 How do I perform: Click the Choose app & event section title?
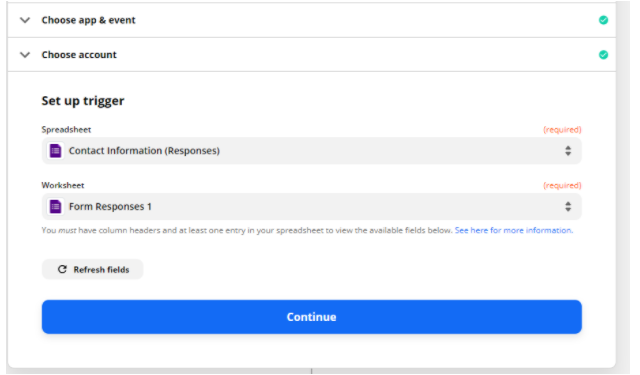click(x=88, y=20)
